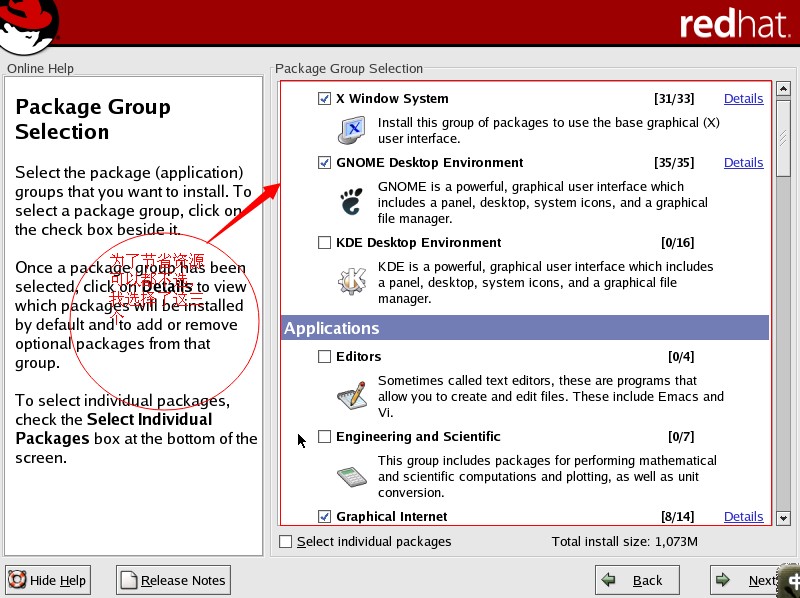The height and width of the screenshot is (598, 800).
Task: Open Details for GNOME Desktop Environment
Action: 743,162
